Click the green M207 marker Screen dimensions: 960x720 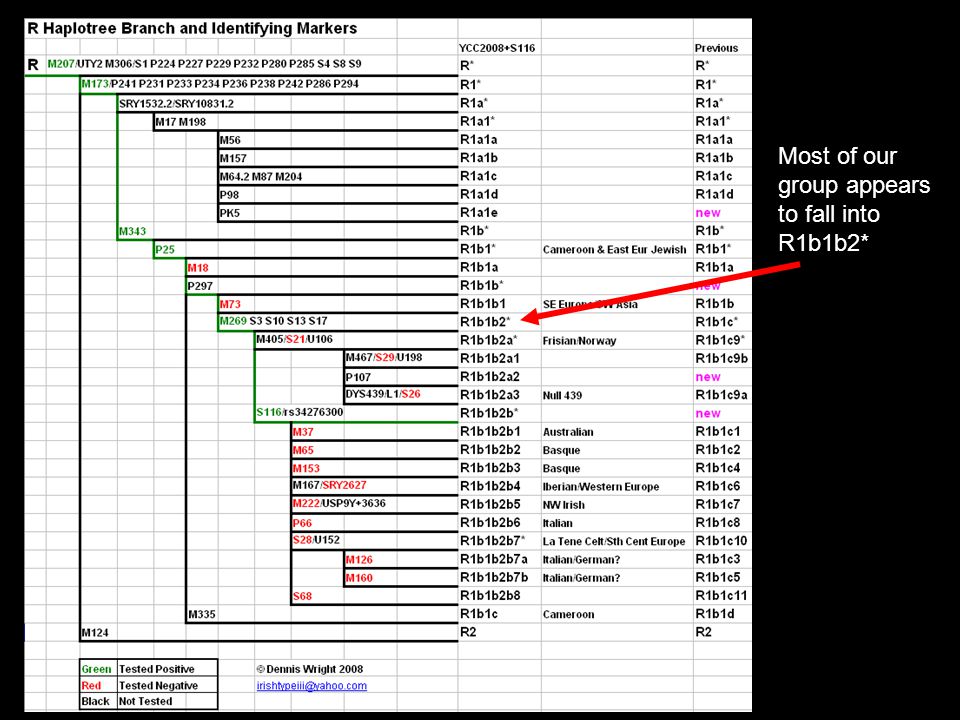[x=61, y=64]
